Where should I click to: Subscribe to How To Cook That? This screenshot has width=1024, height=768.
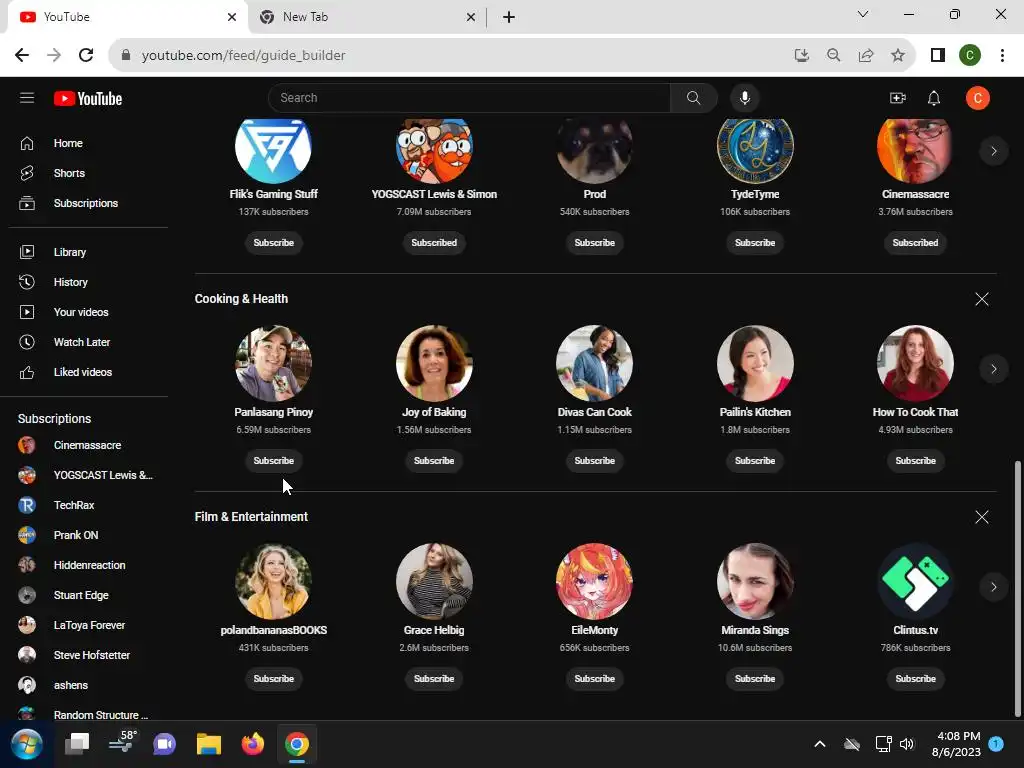coord(916,461)
